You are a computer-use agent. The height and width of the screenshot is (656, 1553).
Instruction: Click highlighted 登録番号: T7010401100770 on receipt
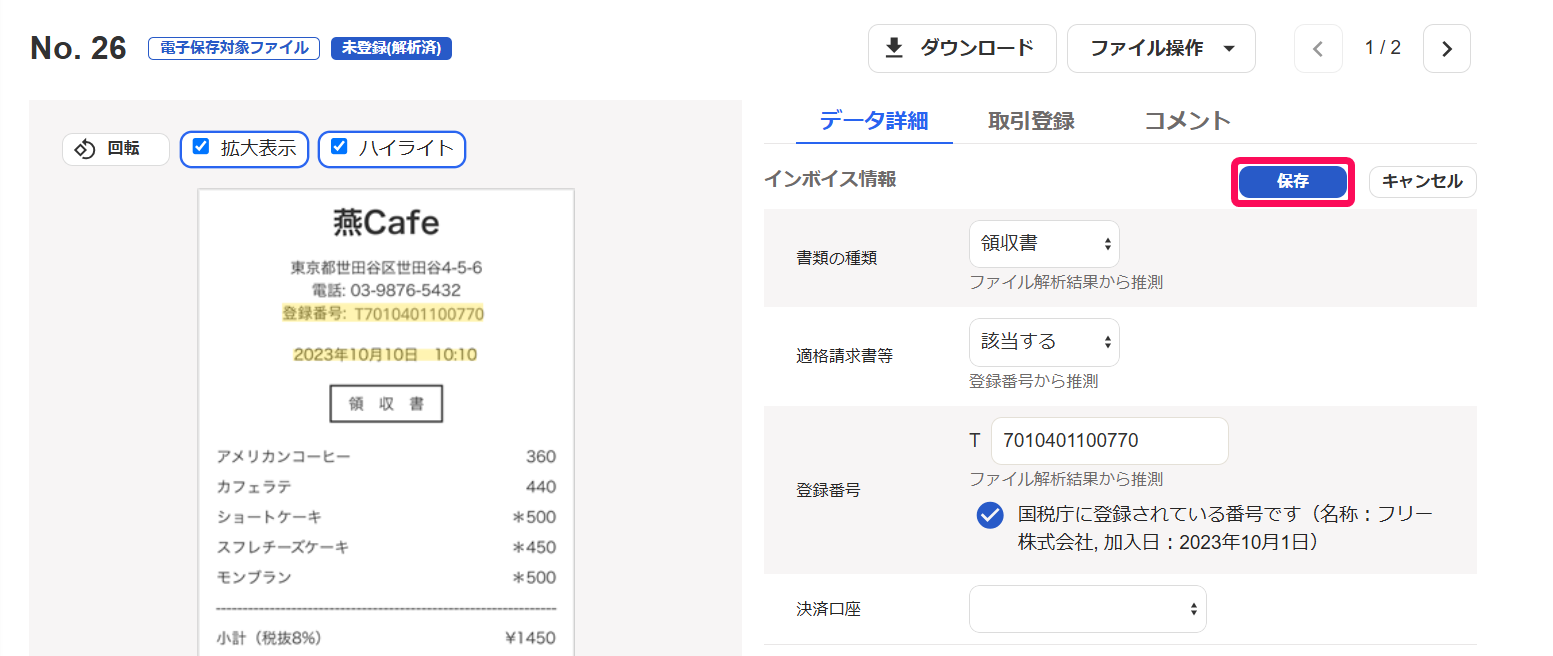(383, 314)
